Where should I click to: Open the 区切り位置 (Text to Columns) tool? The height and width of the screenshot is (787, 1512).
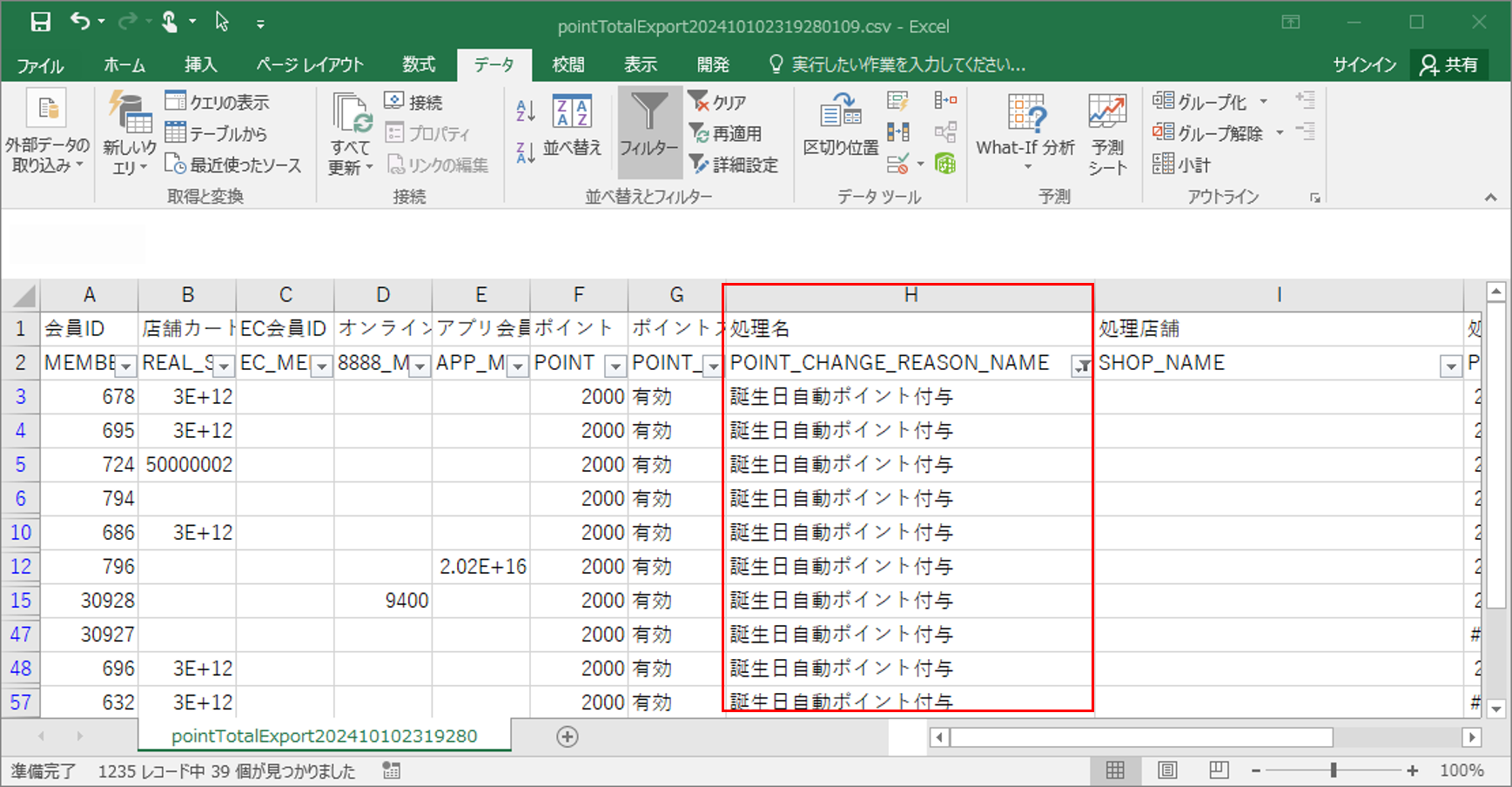click(838, 131)
